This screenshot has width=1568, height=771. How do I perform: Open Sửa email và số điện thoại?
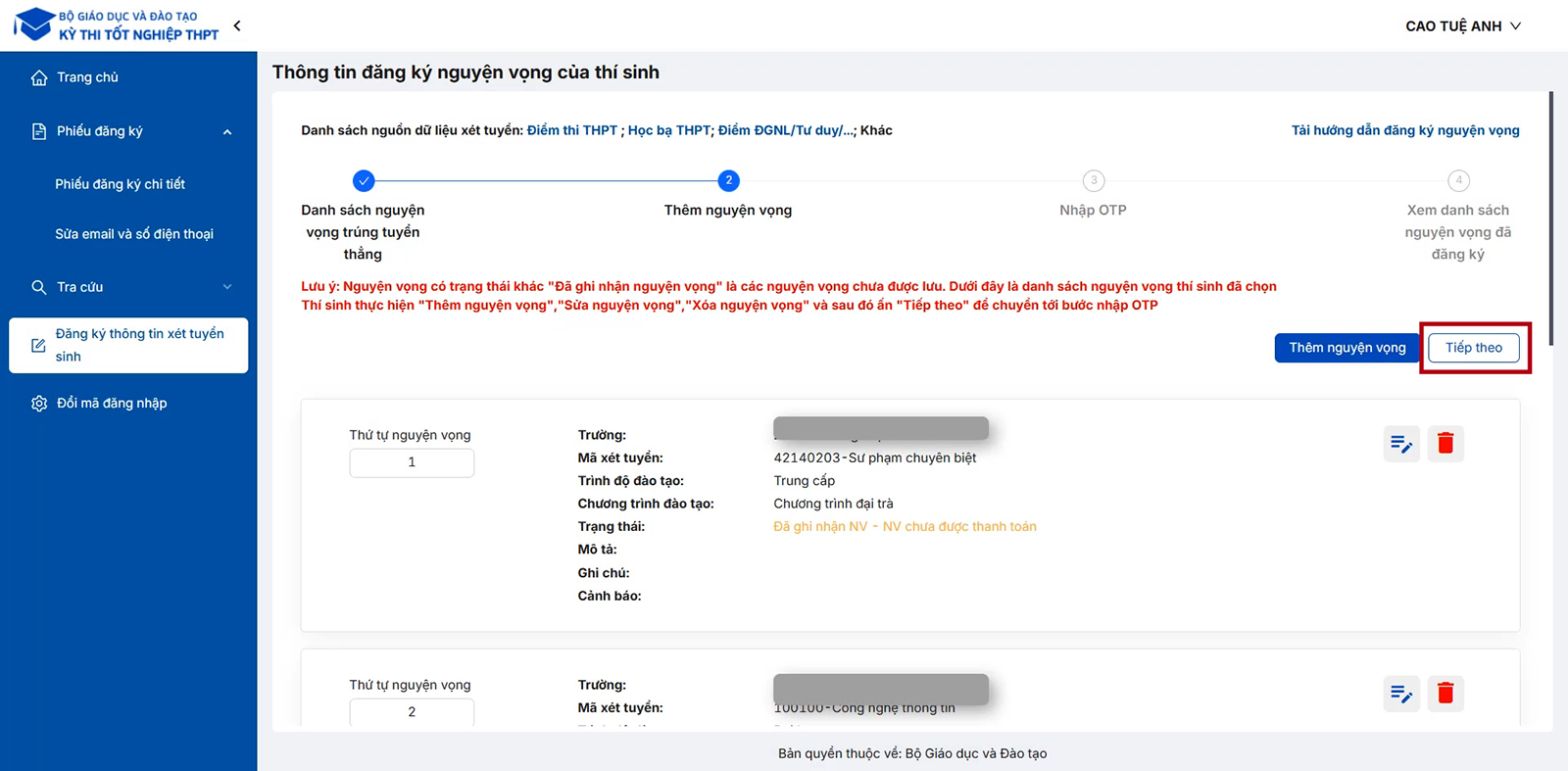134,234
